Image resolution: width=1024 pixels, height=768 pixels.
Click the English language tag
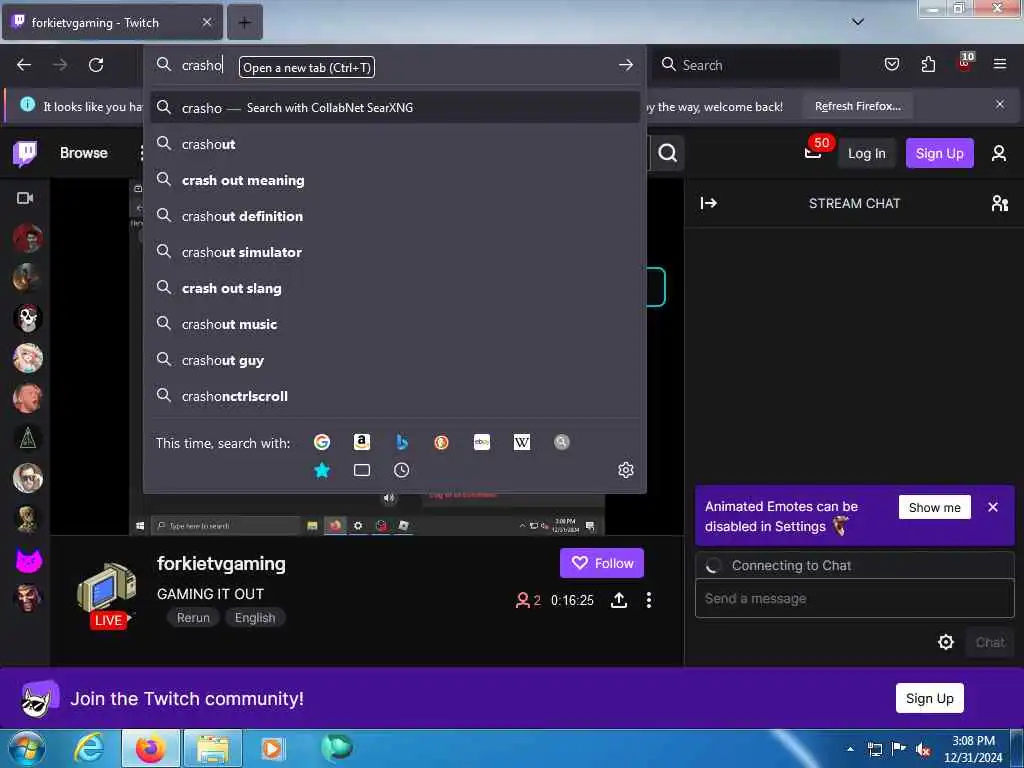[255, 618]
